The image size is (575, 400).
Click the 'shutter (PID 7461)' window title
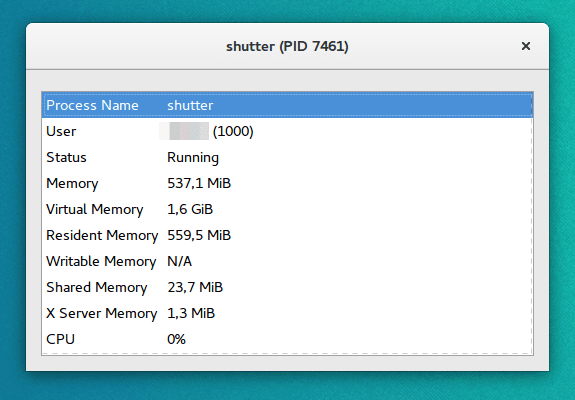click(x=288, y=47)
